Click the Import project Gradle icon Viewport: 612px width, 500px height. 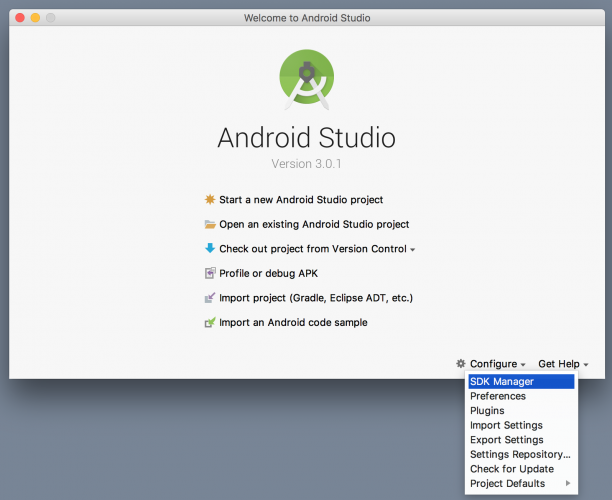pos(210,298)
